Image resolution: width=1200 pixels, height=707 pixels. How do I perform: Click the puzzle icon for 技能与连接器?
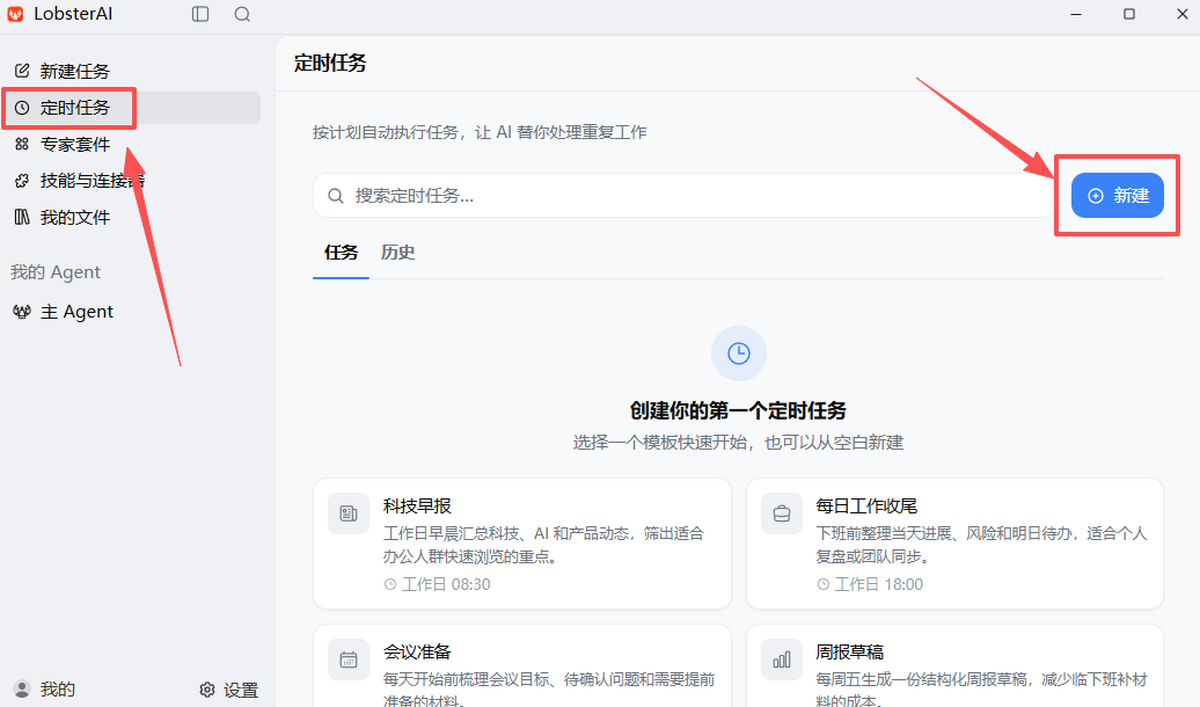point(22,181)
